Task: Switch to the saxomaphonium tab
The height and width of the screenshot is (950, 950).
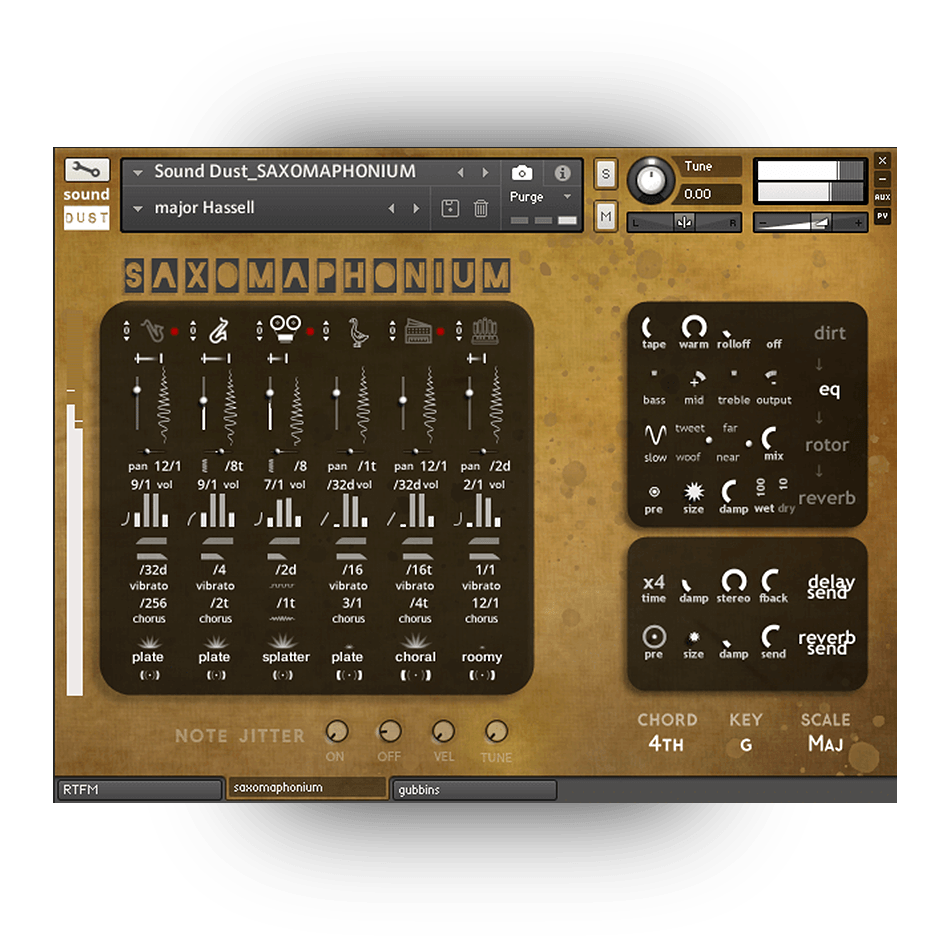Action: point(307,788)
